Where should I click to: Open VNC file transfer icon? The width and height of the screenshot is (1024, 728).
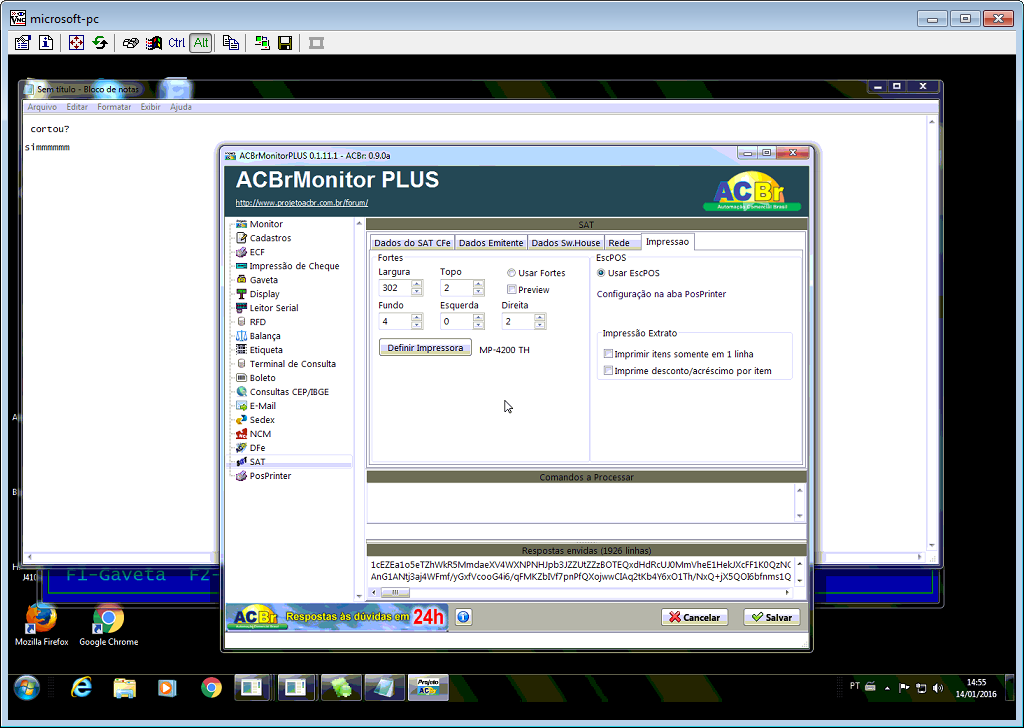[231, 43]
